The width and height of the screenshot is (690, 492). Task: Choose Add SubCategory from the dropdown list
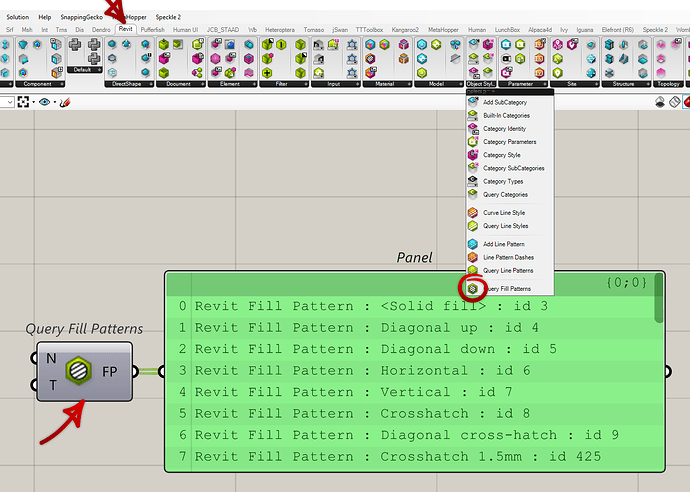click(510, 102)
